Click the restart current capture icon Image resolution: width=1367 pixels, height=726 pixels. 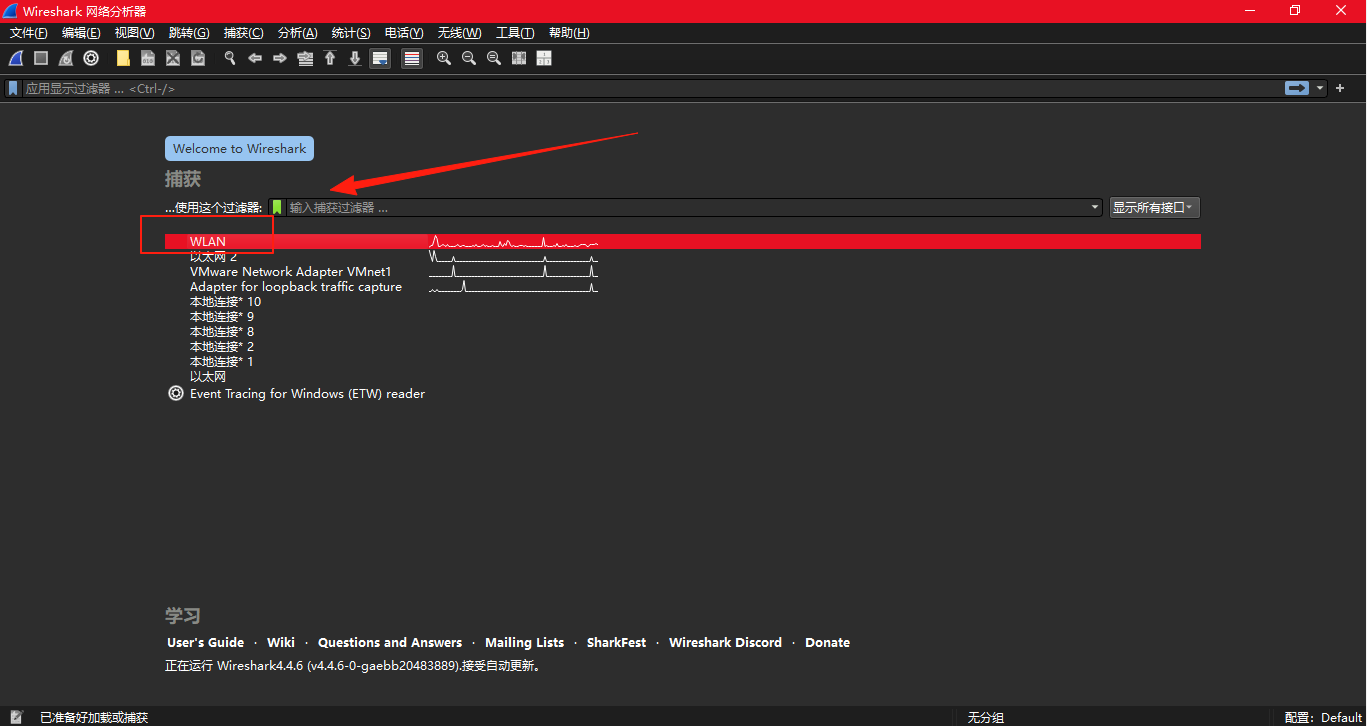click(66, 58)
